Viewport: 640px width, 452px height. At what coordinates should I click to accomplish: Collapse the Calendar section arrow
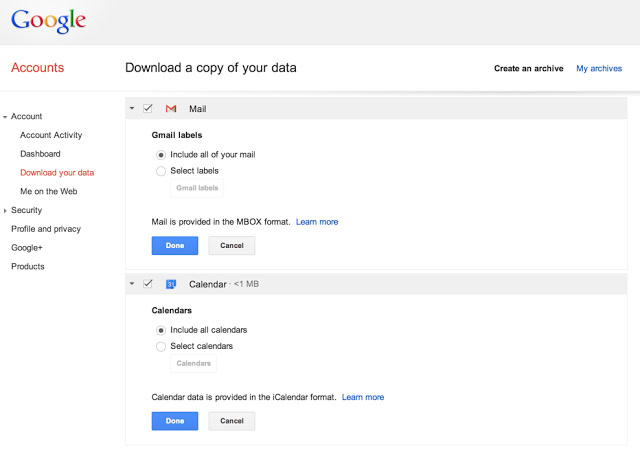[x=132, y=284]
